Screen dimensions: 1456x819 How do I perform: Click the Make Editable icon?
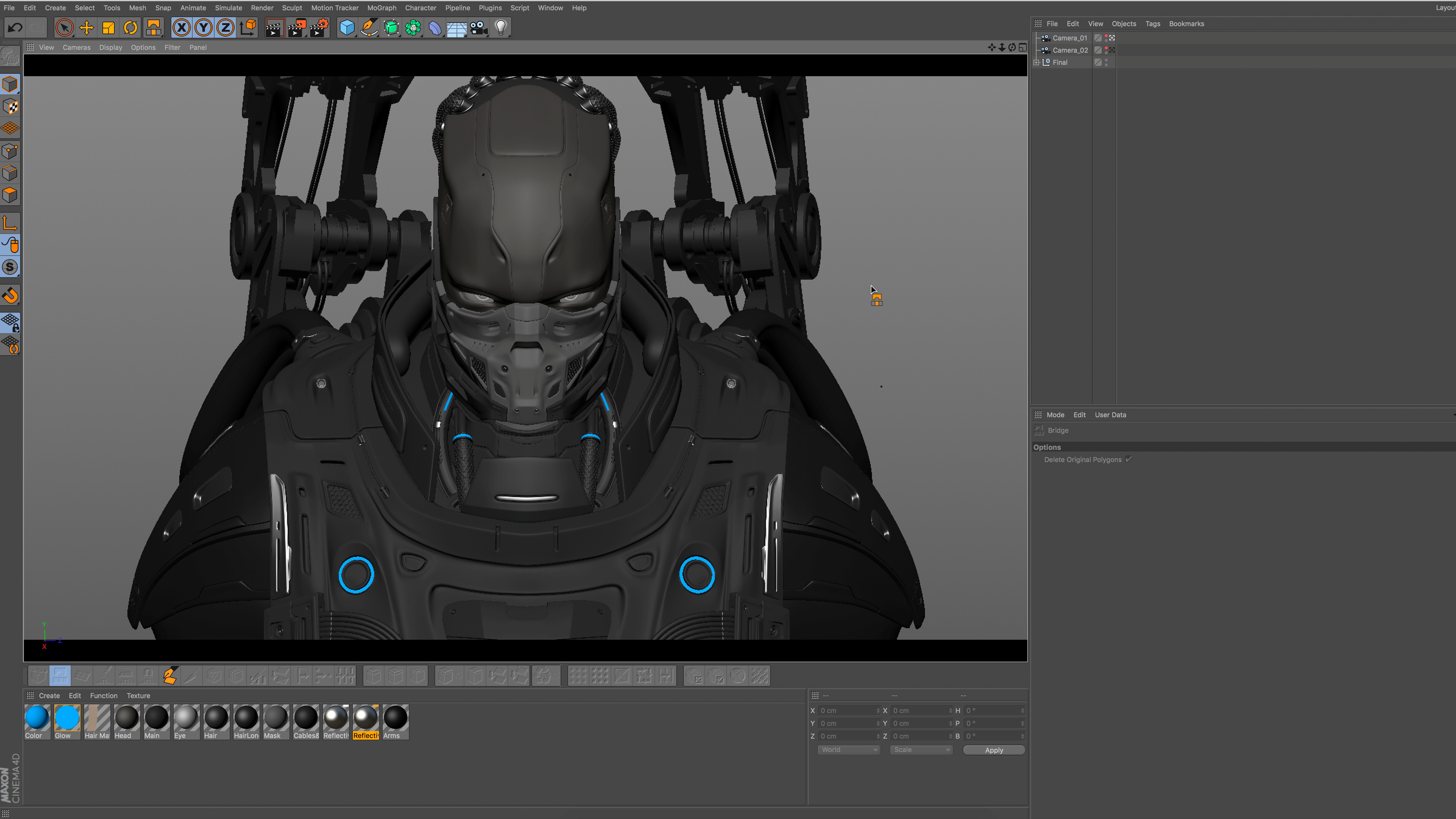point(10,57)
